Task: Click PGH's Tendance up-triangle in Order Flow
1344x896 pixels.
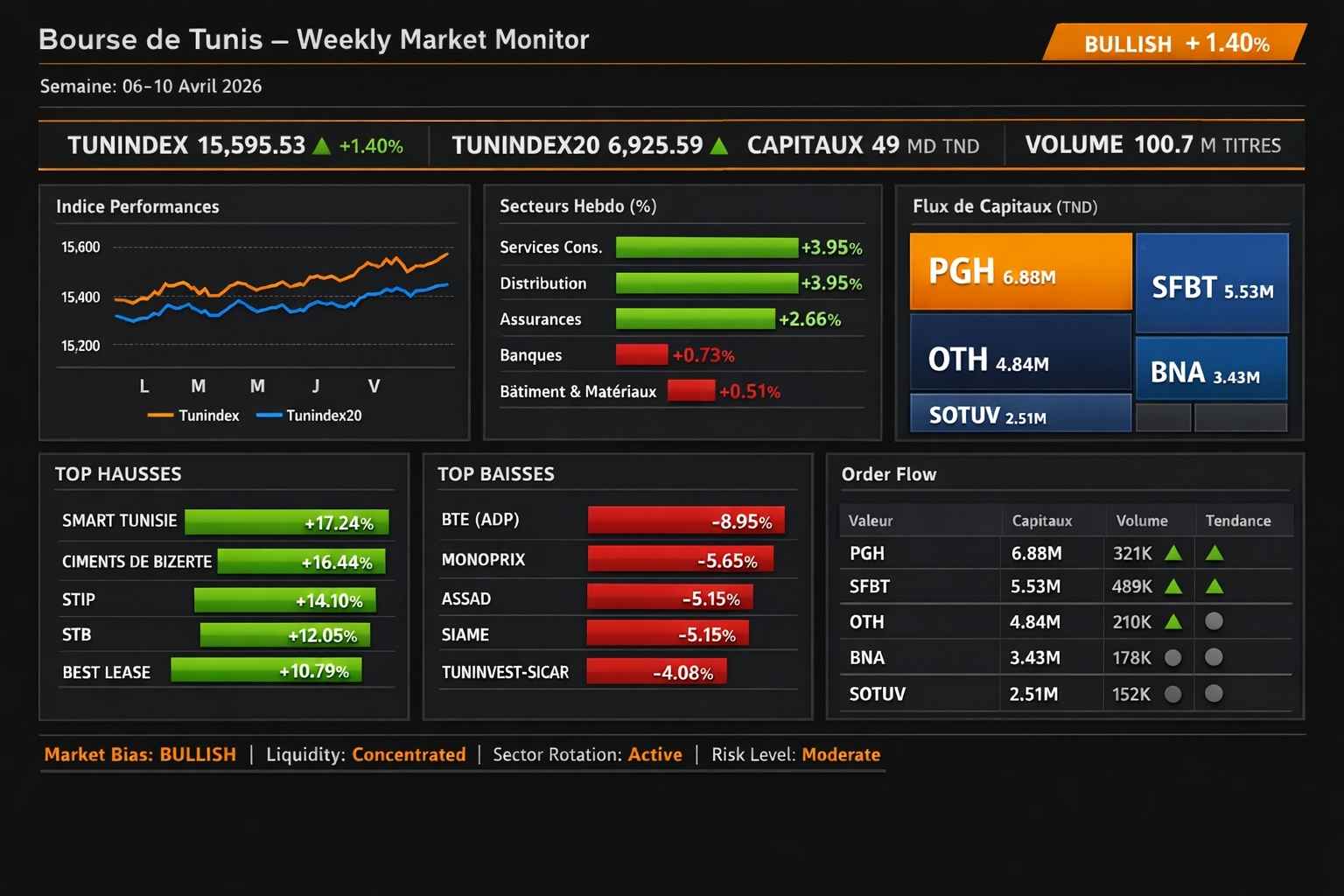Action: [1214, 553]
